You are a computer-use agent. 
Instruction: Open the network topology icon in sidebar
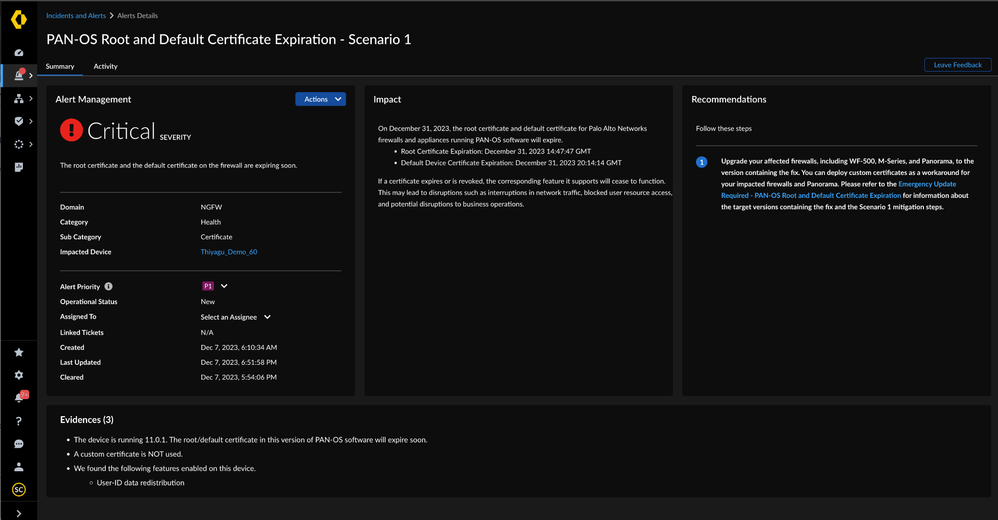(19, 98)
